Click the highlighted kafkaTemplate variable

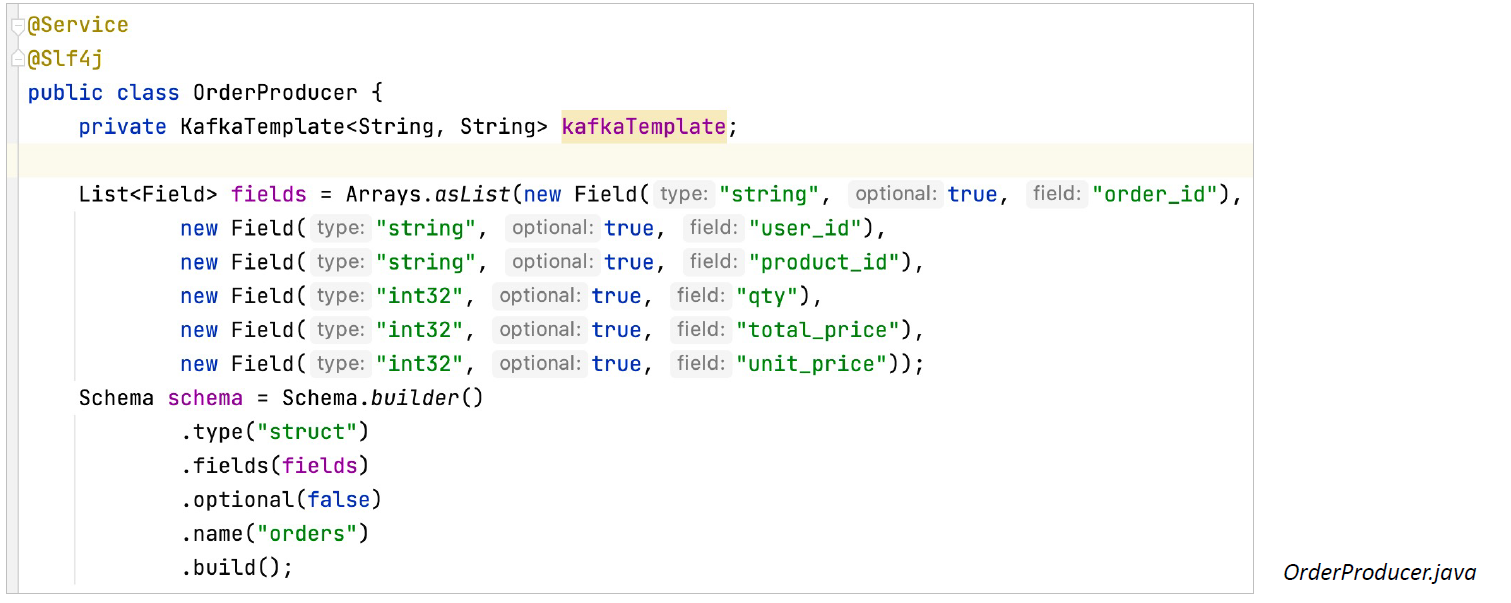pyautogui.click(x=644, y=127)
